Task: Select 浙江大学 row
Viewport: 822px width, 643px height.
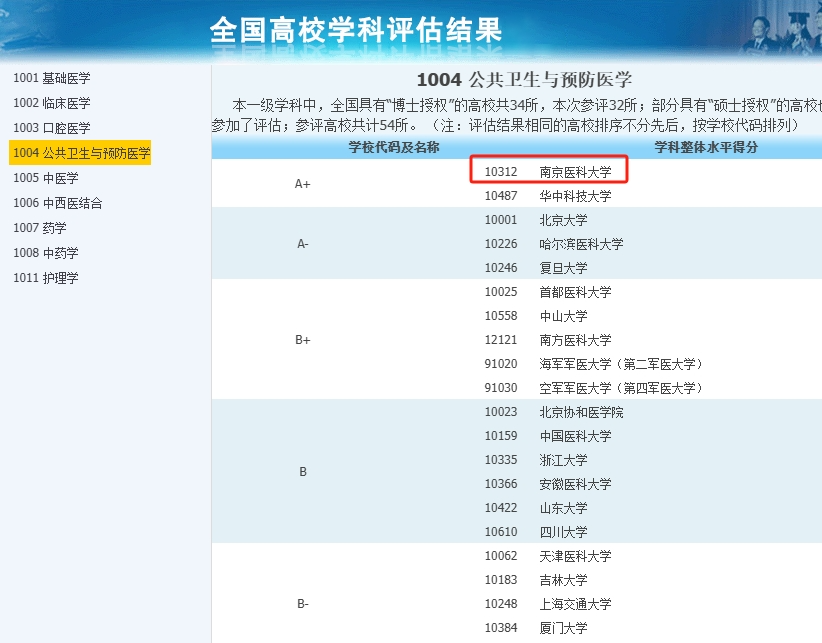Action: (563, 460)
